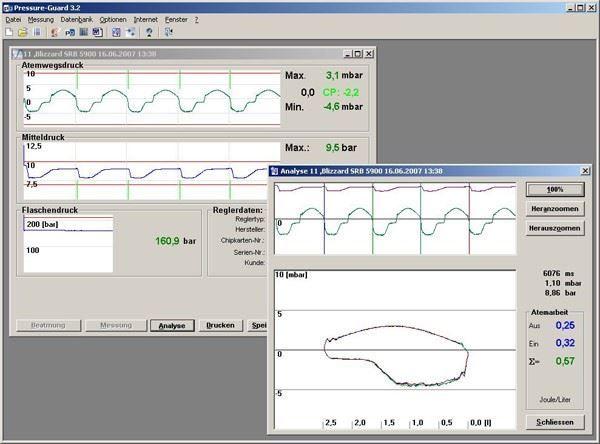Open the Fenster menu
The height and width of the screenshot is (444, 600).
[176, 19]
